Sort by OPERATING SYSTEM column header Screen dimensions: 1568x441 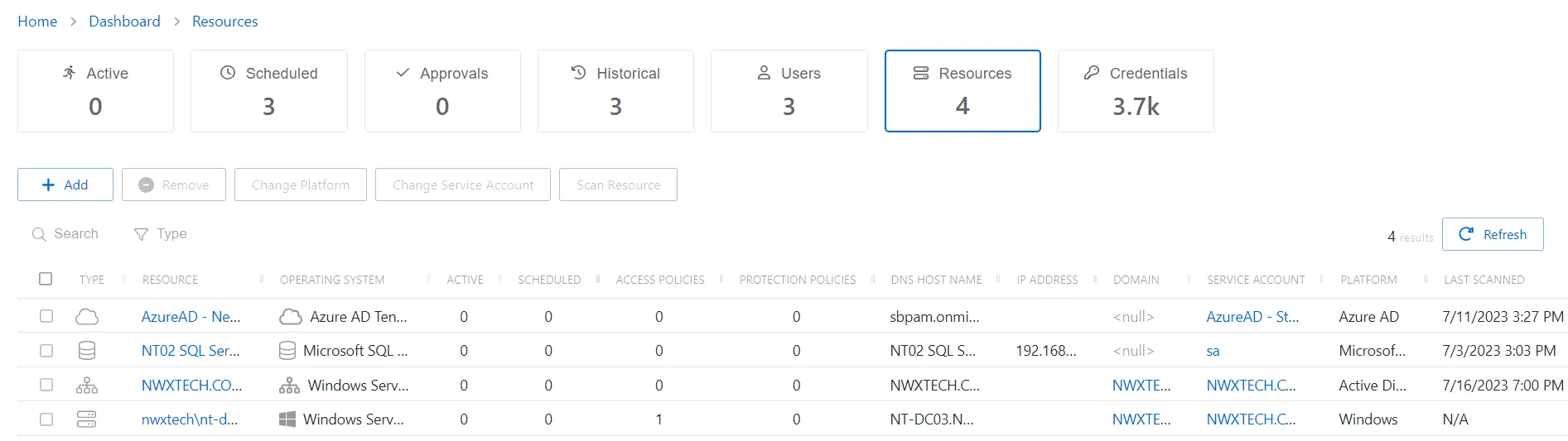(332, 280)
